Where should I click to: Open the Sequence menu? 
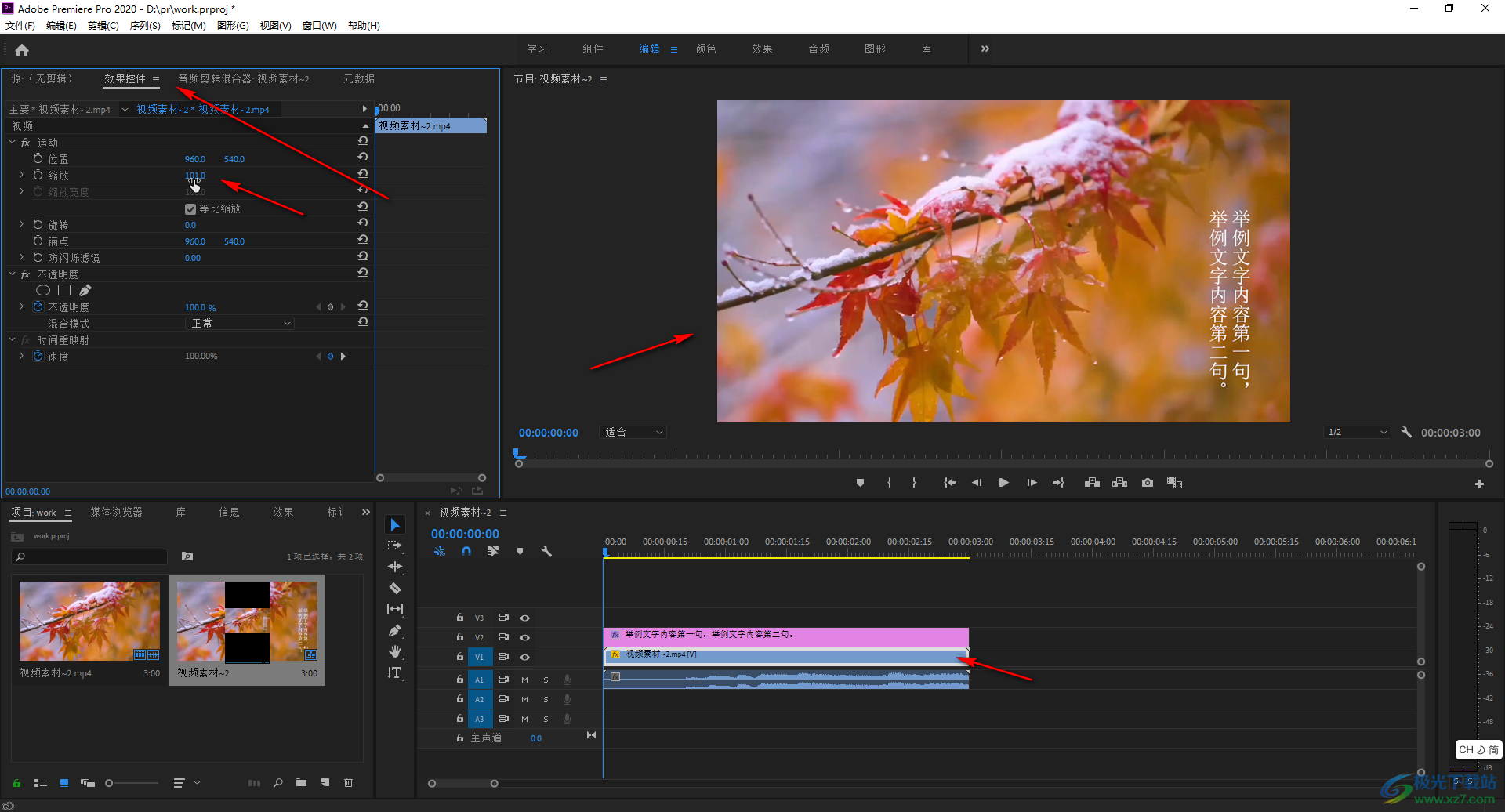point(145,26)
